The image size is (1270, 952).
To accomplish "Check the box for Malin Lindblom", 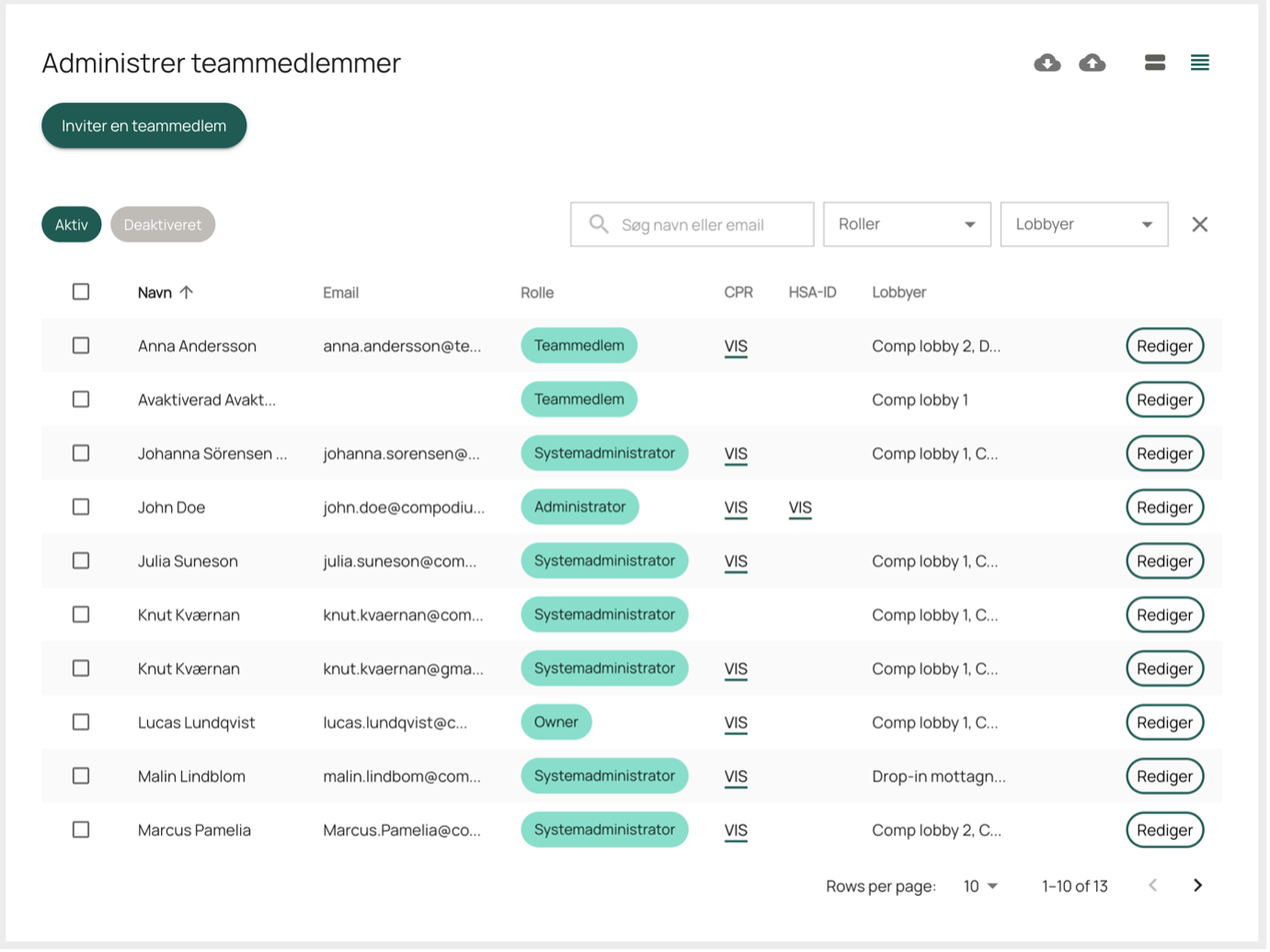I will pyautogui.click(x=81, y=776).
